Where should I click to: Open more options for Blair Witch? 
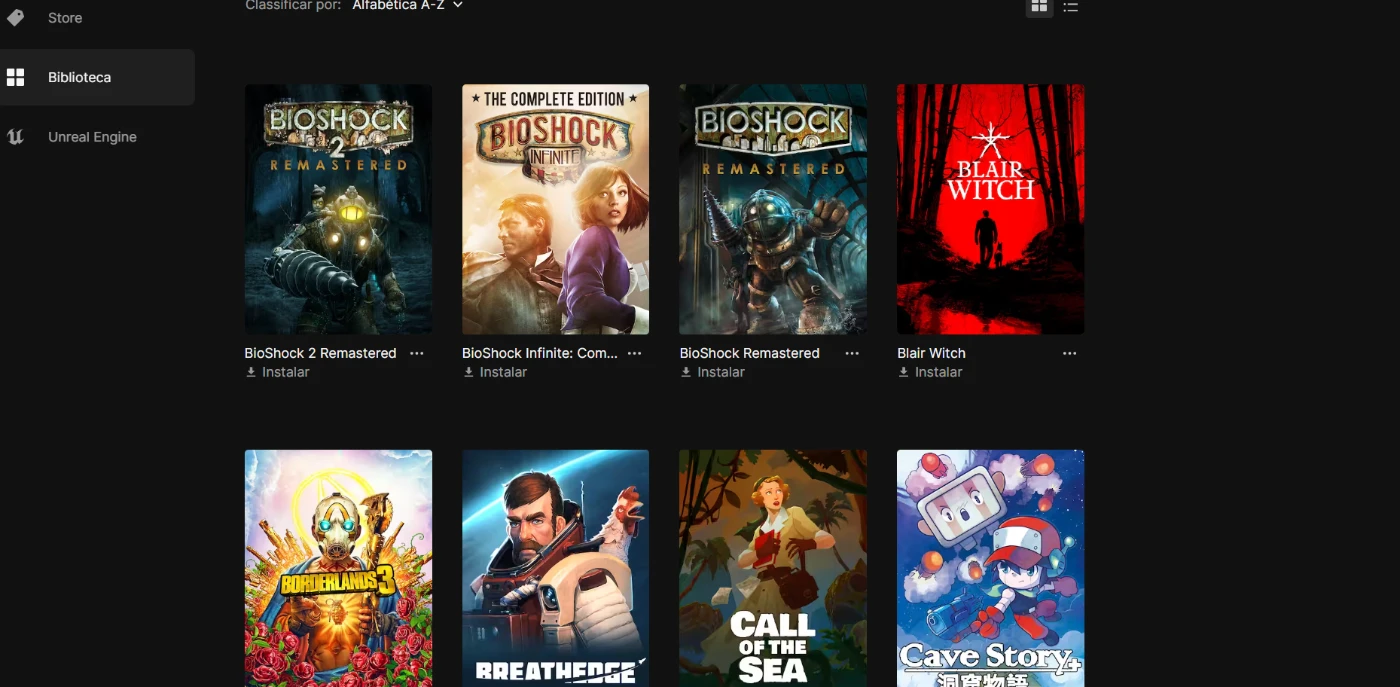click(x=1070, y=353)
